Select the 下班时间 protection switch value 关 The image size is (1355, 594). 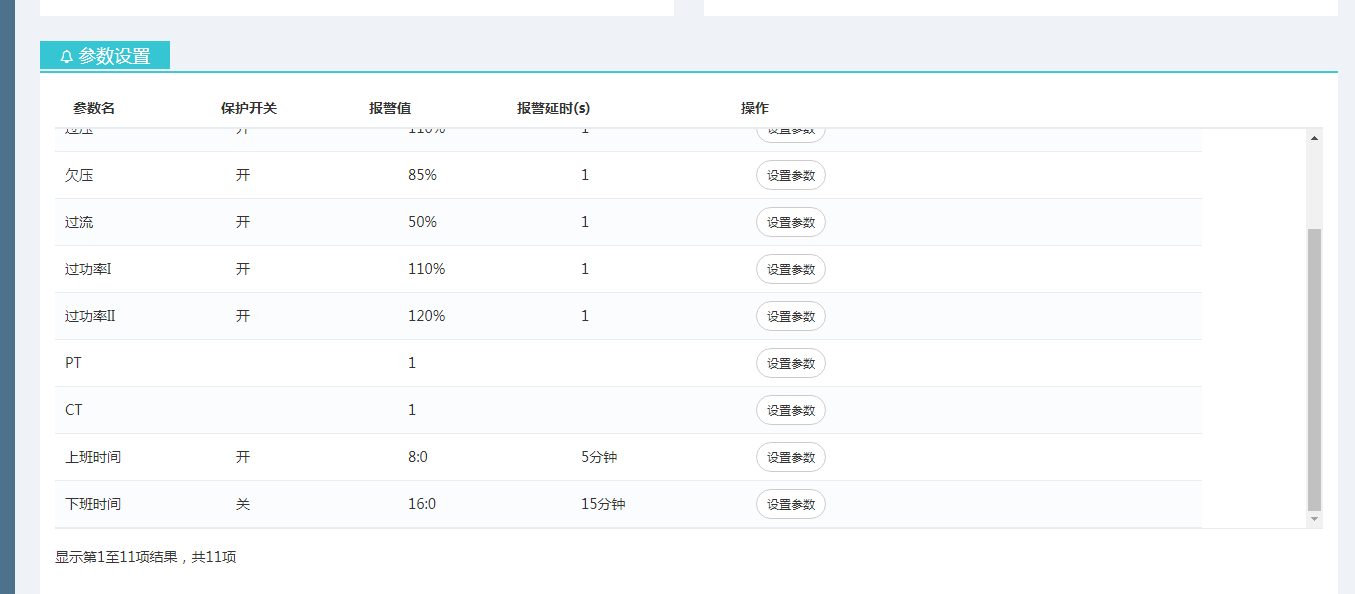[x=243, y=504]
